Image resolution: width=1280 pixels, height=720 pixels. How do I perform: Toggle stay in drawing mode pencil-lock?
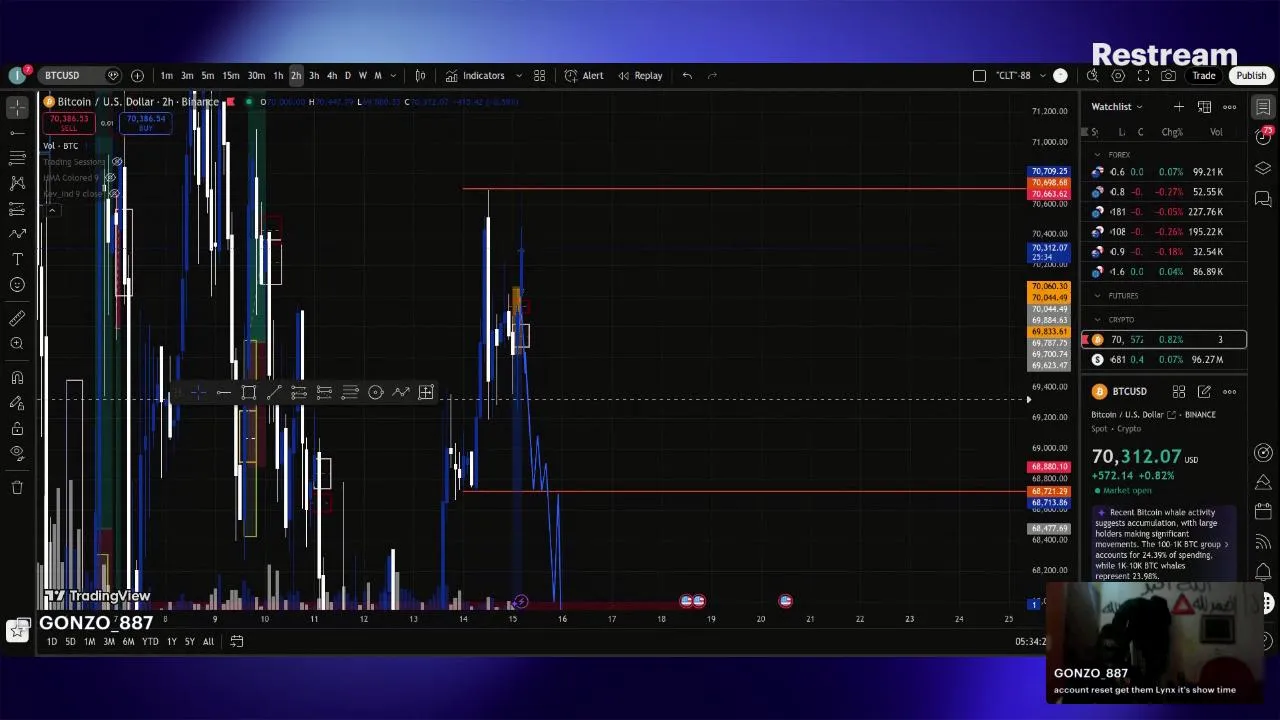(x=17, y=403)
